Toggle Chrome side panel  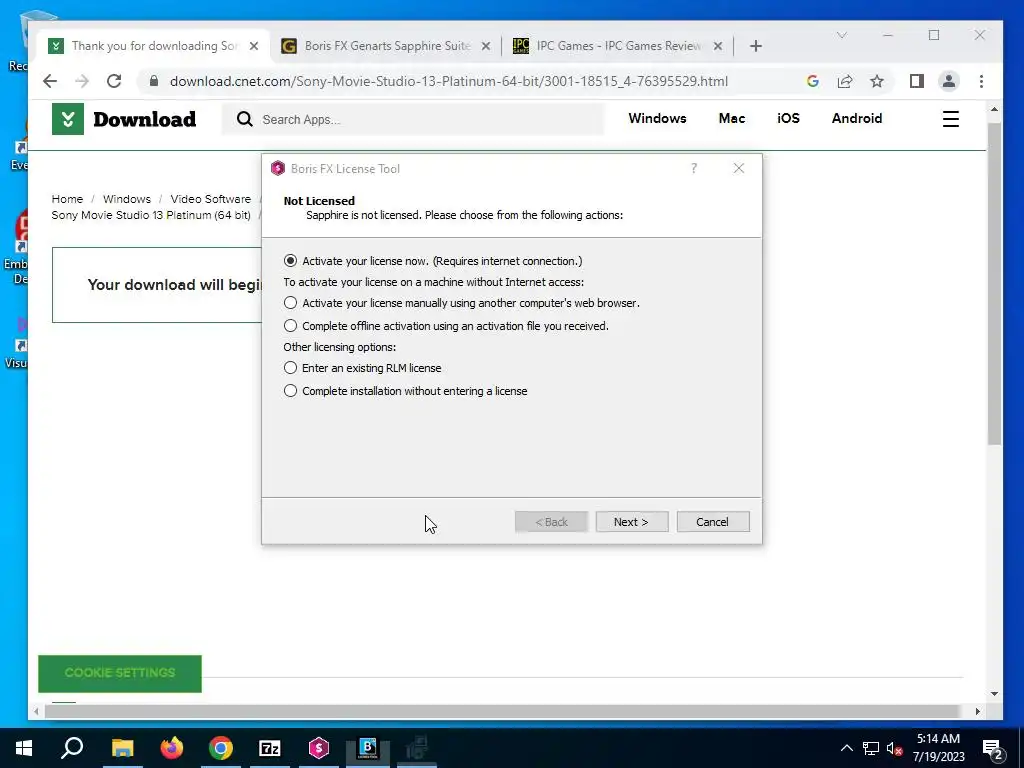(x=916, y=81)
